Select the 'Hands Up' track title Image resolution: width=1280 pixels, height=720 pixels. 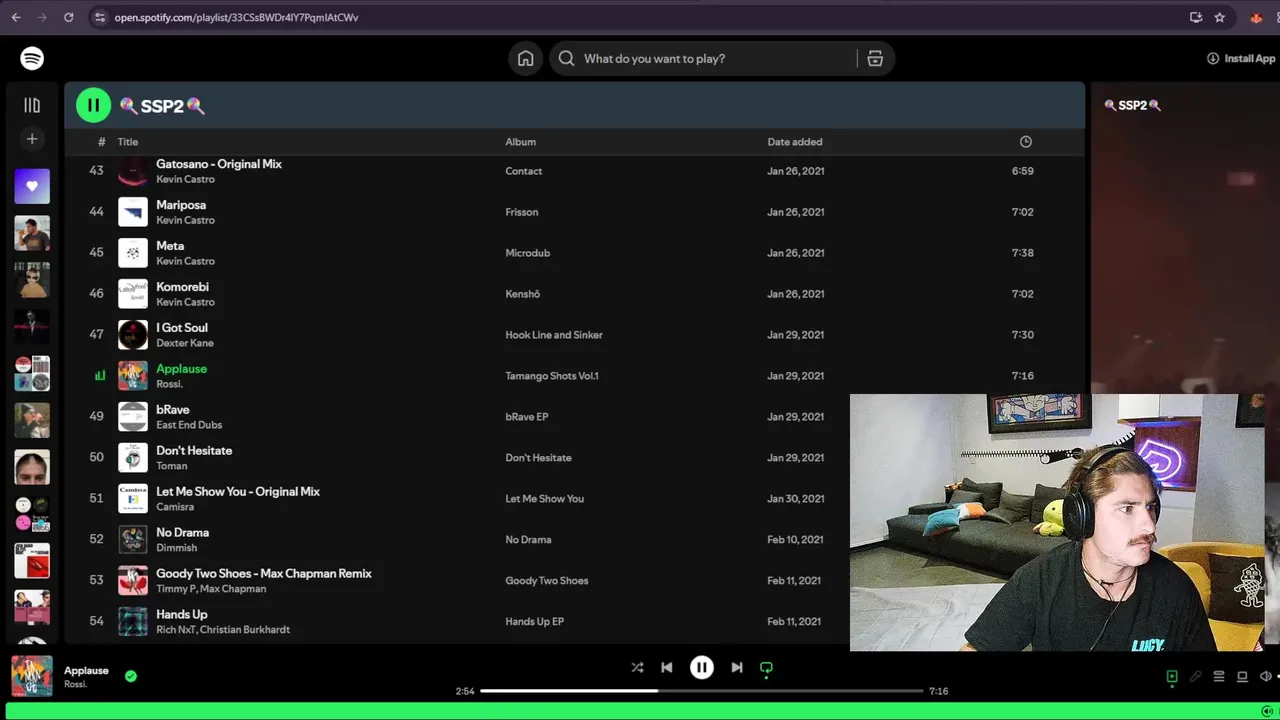pyautogui.click(x=181, y=615)
